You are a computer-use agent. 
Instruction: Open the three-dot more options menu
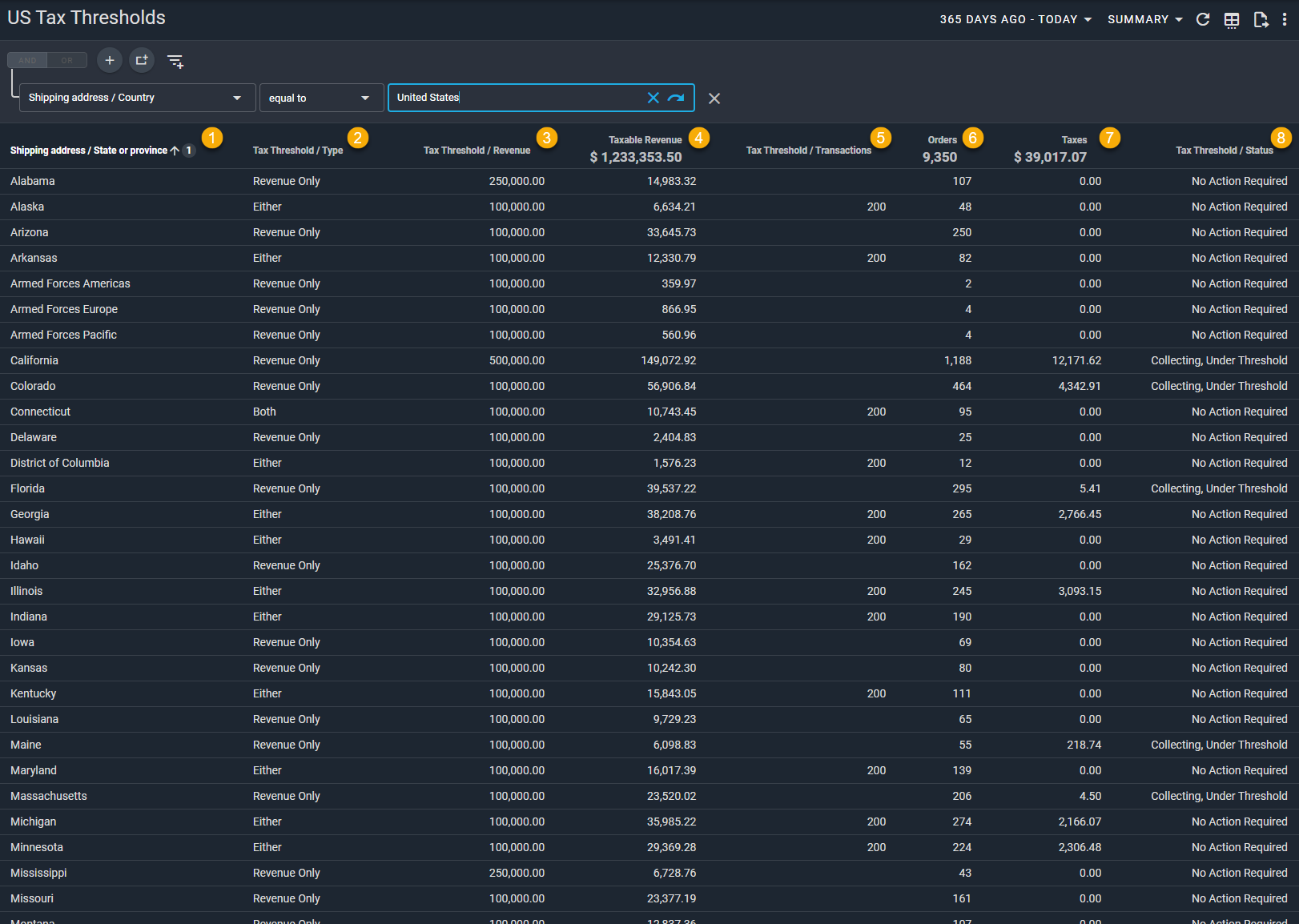tap(1285, 19)
